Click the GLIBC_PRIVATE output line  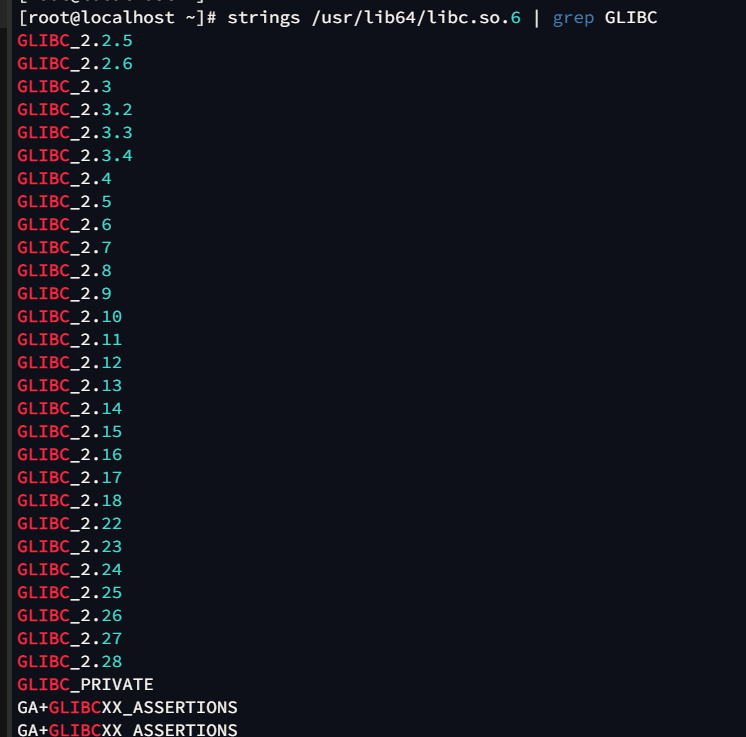(85, 685)
